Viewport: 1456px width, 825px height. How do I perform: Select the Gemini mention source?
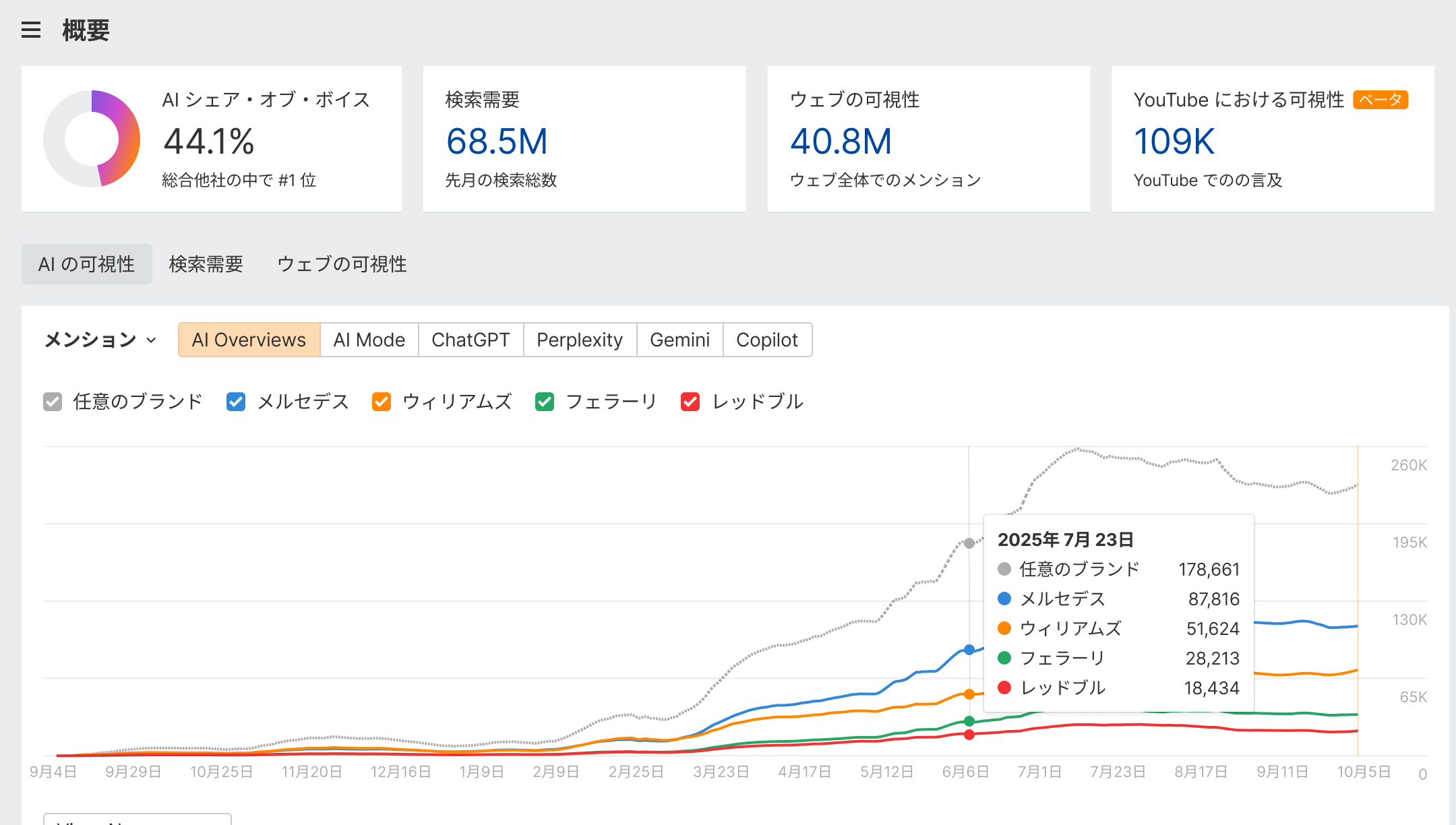click(x=679, y=340)
